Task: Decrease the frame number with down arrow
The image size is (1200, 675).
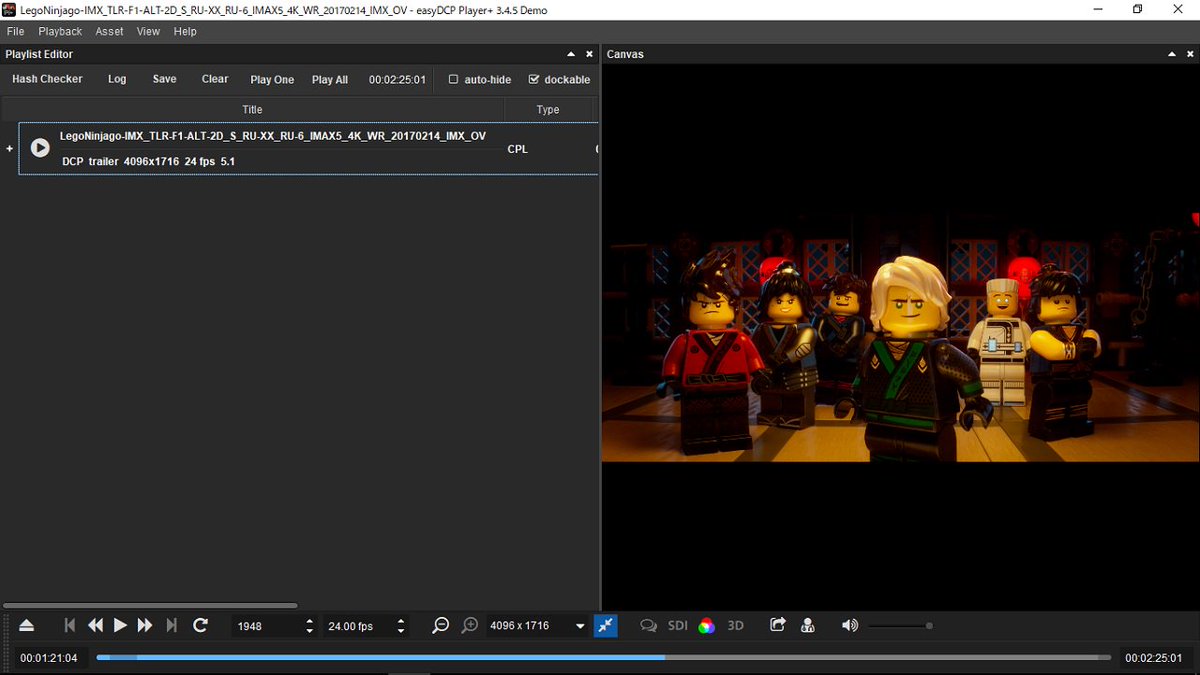Action: click(x=309, y=632)
